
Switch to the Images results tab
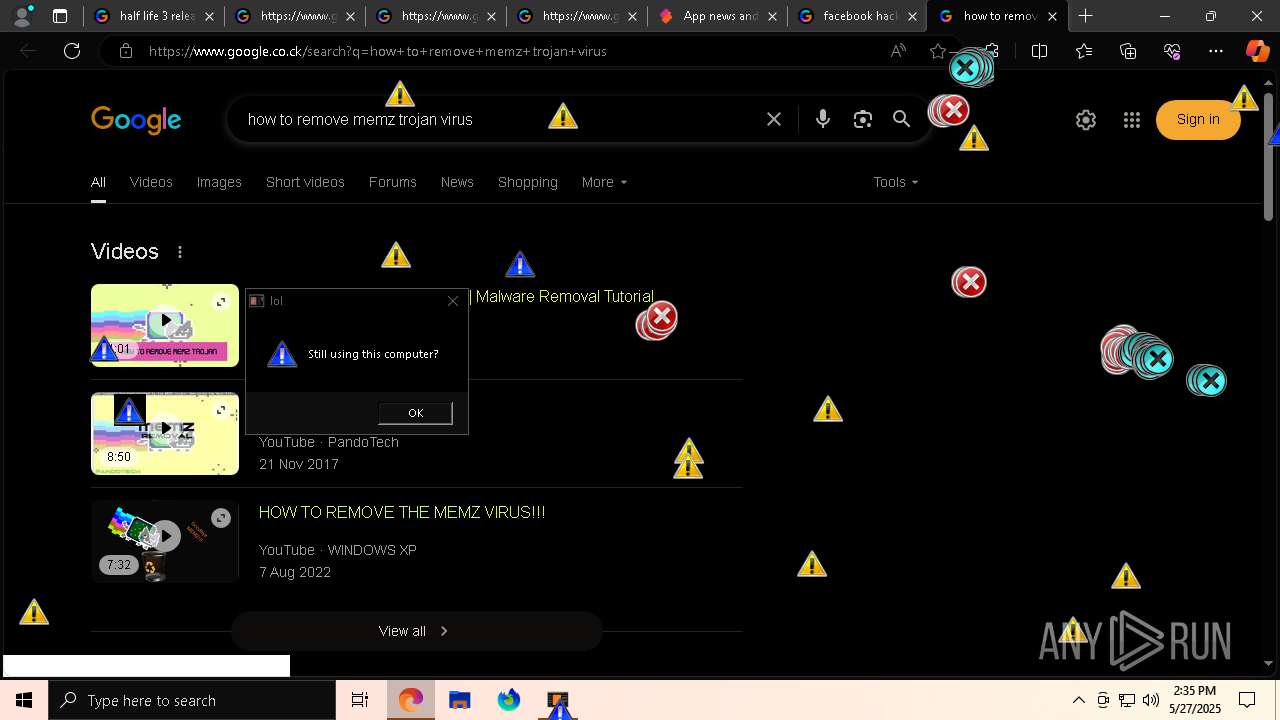(x=219, y=182)
